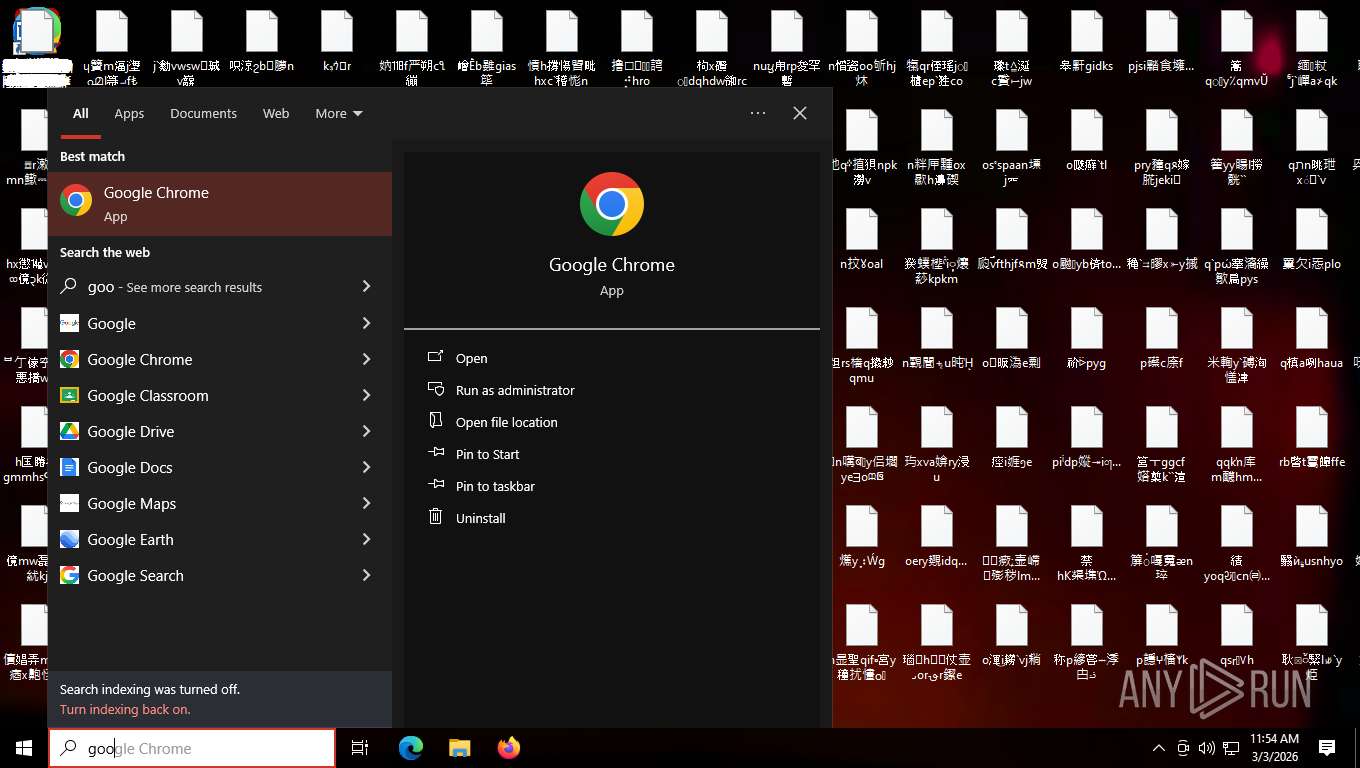
Task: Click the Pin to Start pin icon
Action: (435, 453)
